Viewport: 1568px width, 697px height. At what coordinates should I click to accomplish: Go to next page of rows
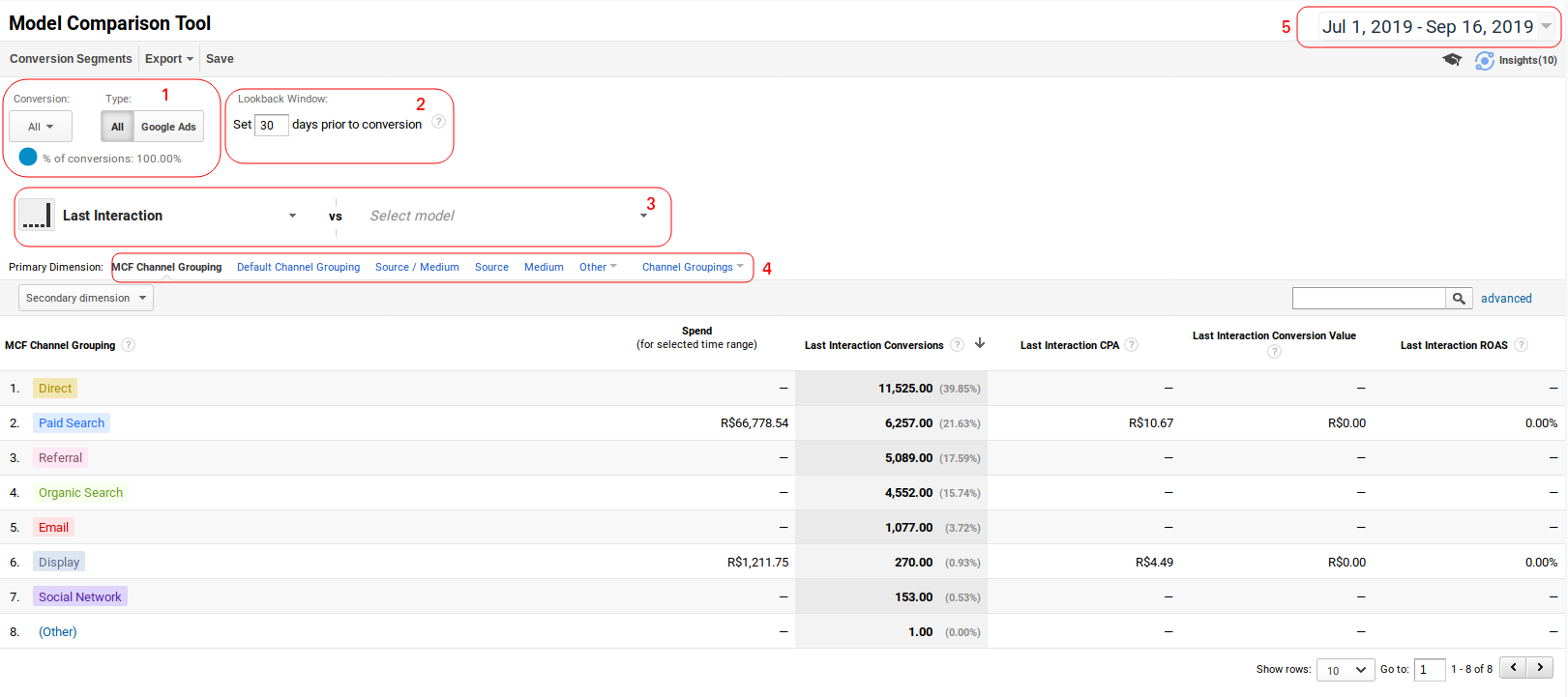tap(1540, 668)
